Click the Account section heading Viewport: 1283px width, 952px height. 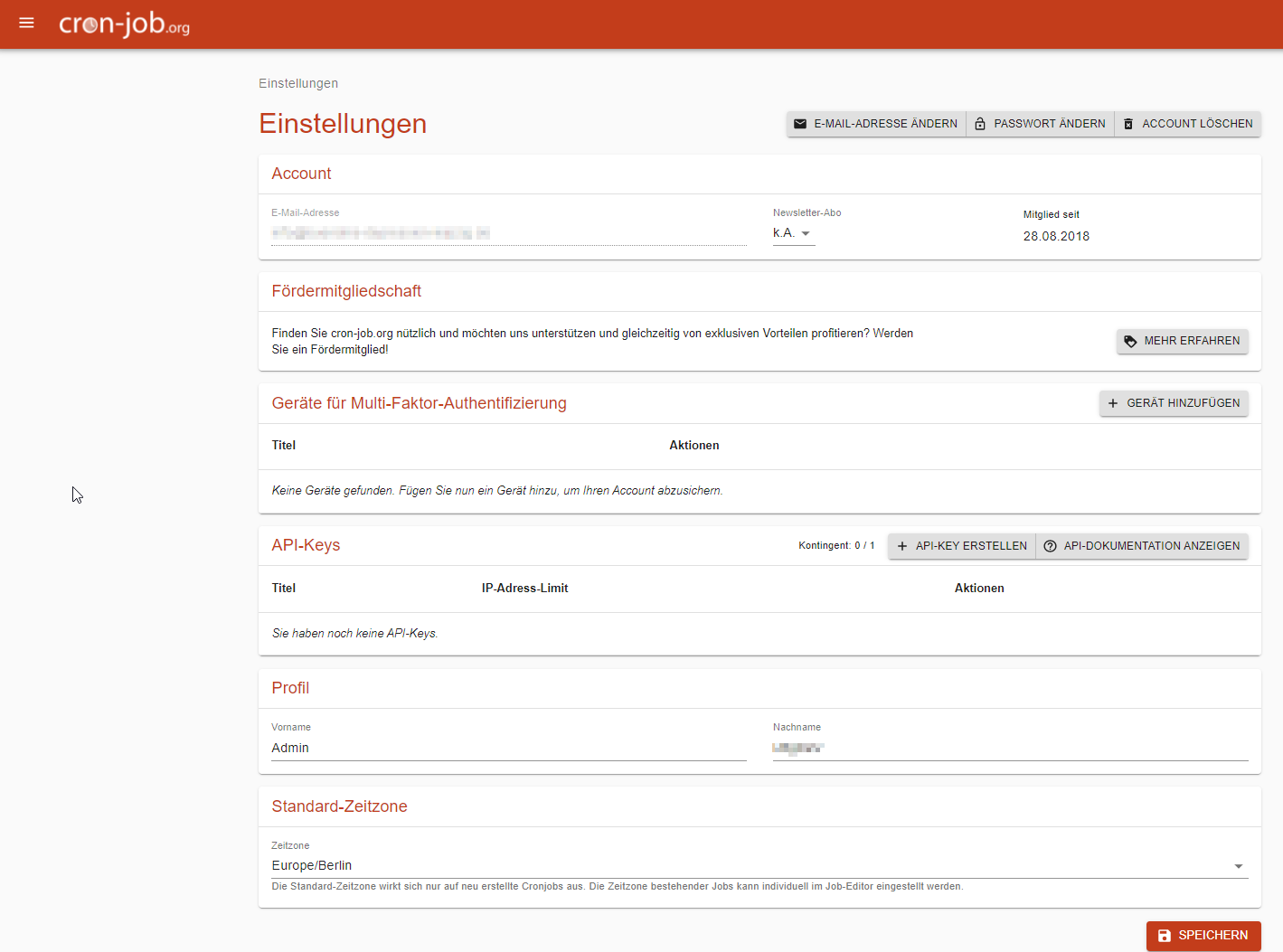[x=301, y=174]
